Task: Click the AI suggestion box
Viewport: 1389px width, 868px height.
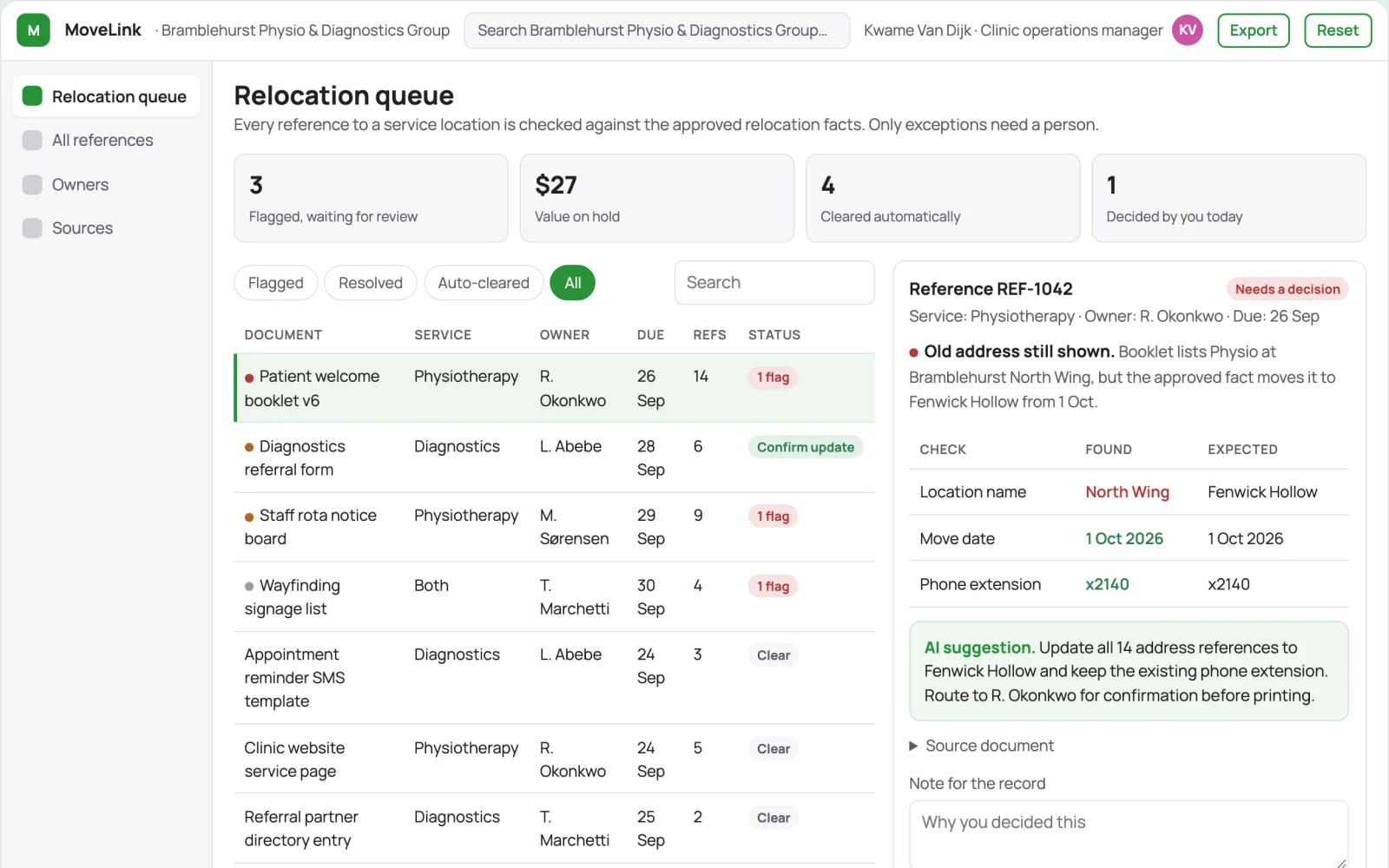Action: pos(1129,671)
